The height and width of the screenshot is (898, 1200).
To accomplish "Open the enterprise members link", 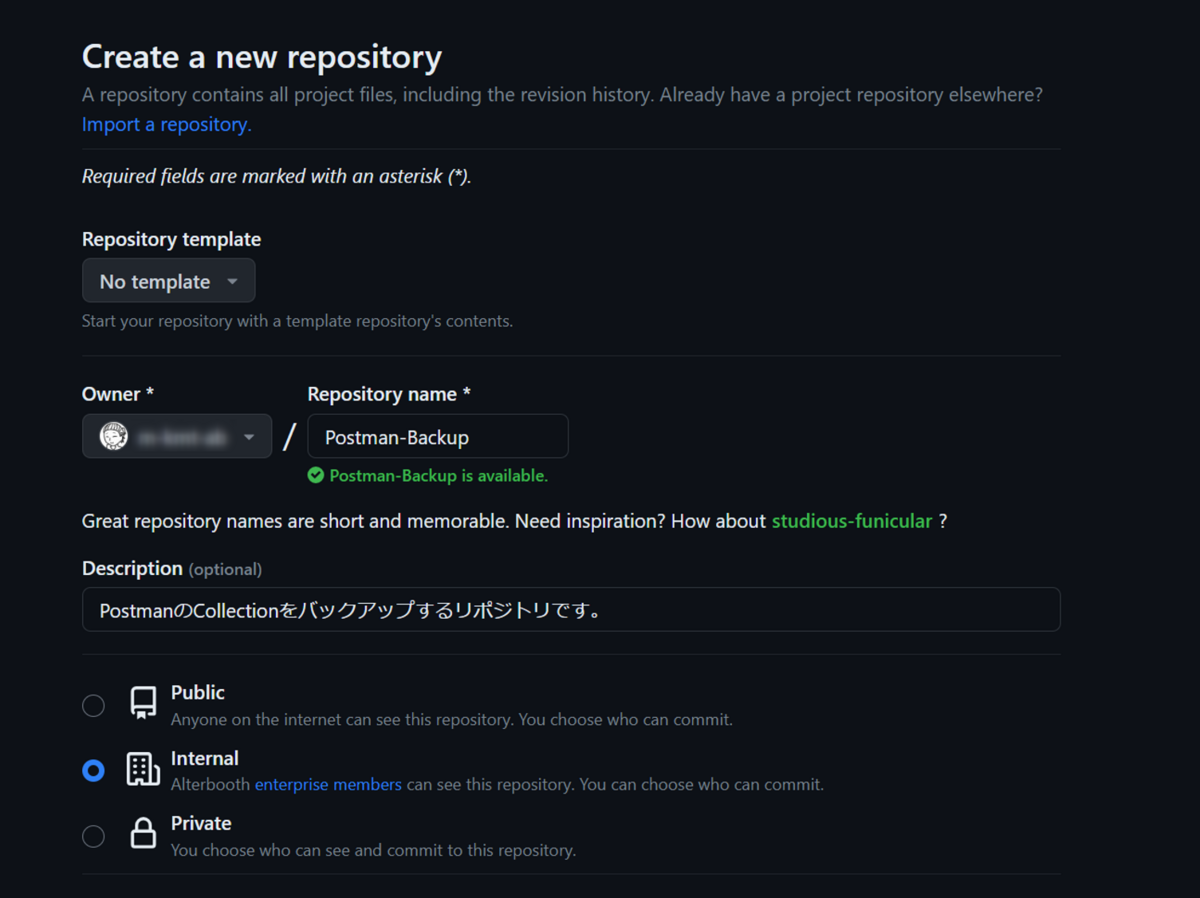I will coord(328,785).
